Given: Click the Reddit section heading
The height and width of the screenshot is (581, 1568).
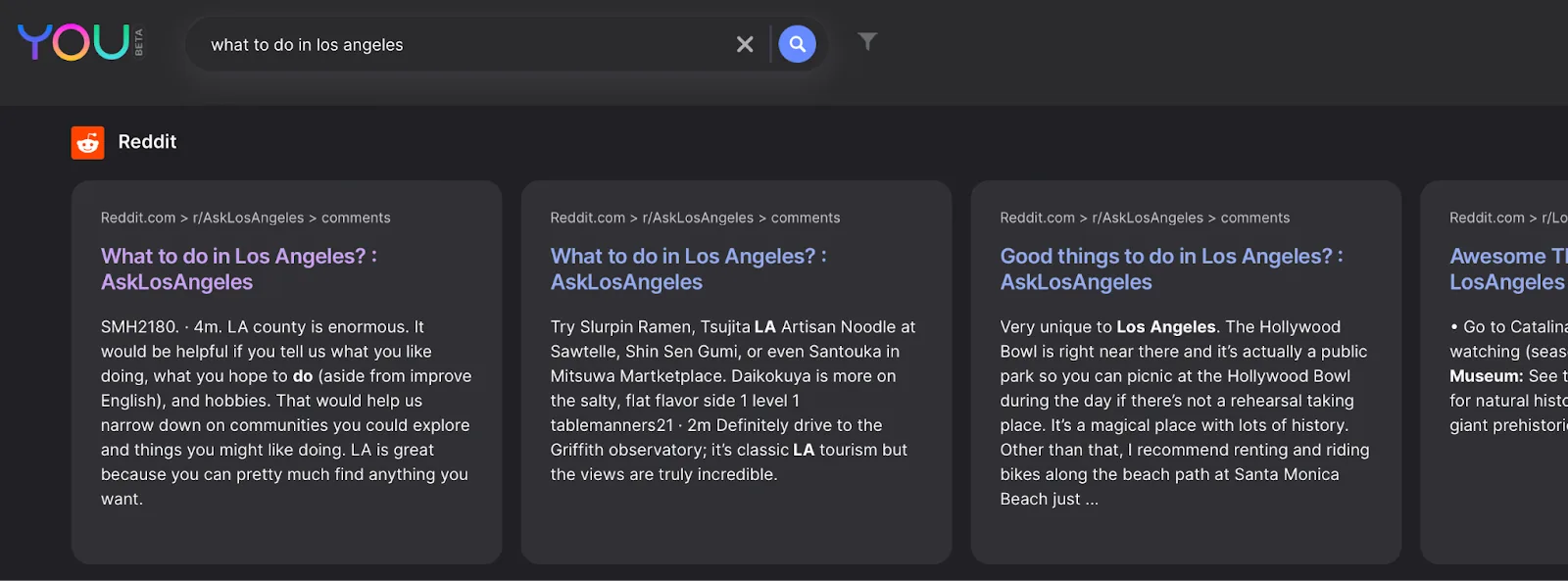Looking at the screenshot, I should pyautogui.click(x=147, y=142).
